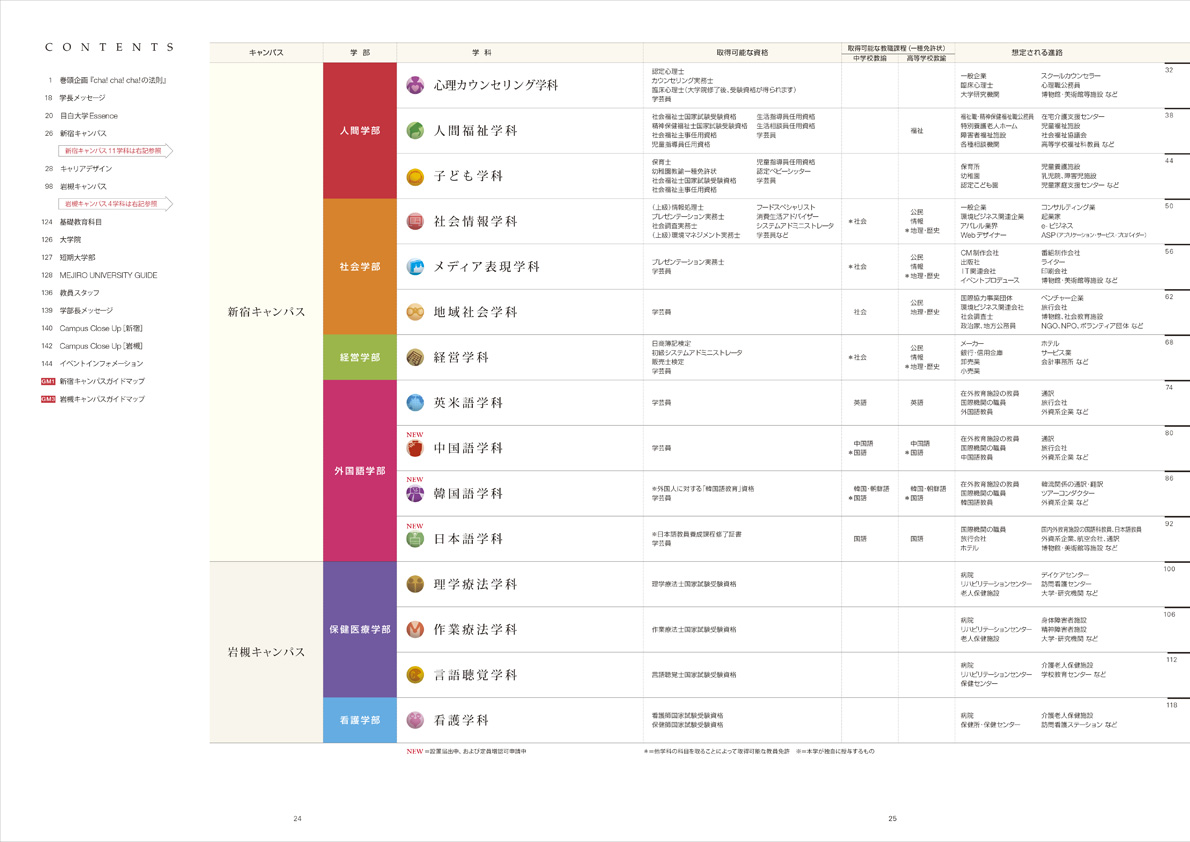Image resolution: width=1190 pixels, height=842 pixels.
Task: Click the blue icon beside 英米語学科
Action: (x=414, y=402)
